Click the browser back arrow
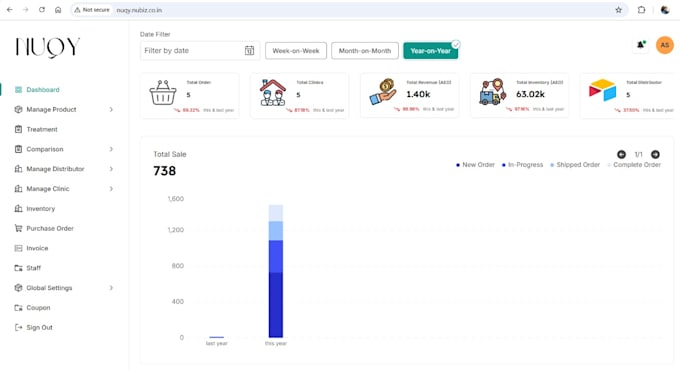Image resolution: width=680 pixels, height=370 pixels. [x=10, y=10]
